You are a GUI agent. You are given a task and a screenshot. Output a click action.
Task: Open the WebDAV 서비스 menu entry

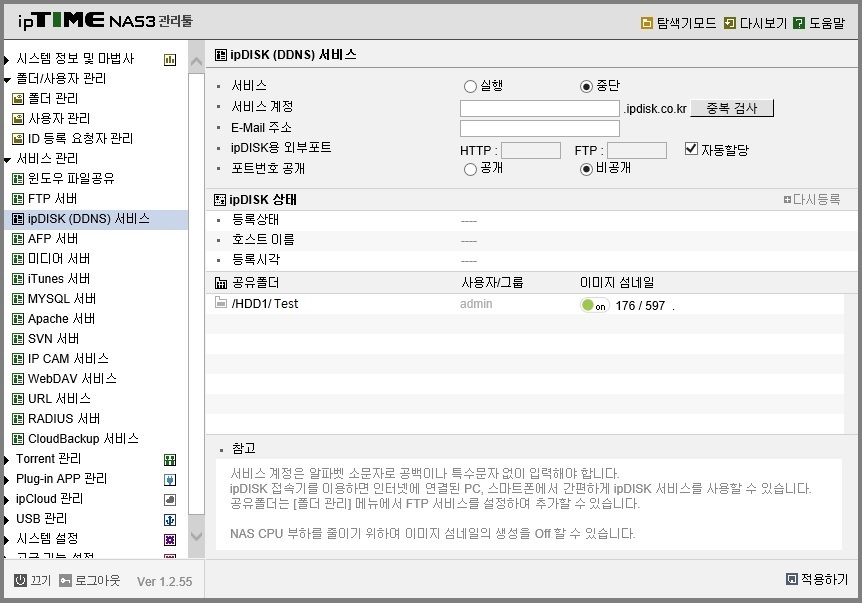pos(73,379)
